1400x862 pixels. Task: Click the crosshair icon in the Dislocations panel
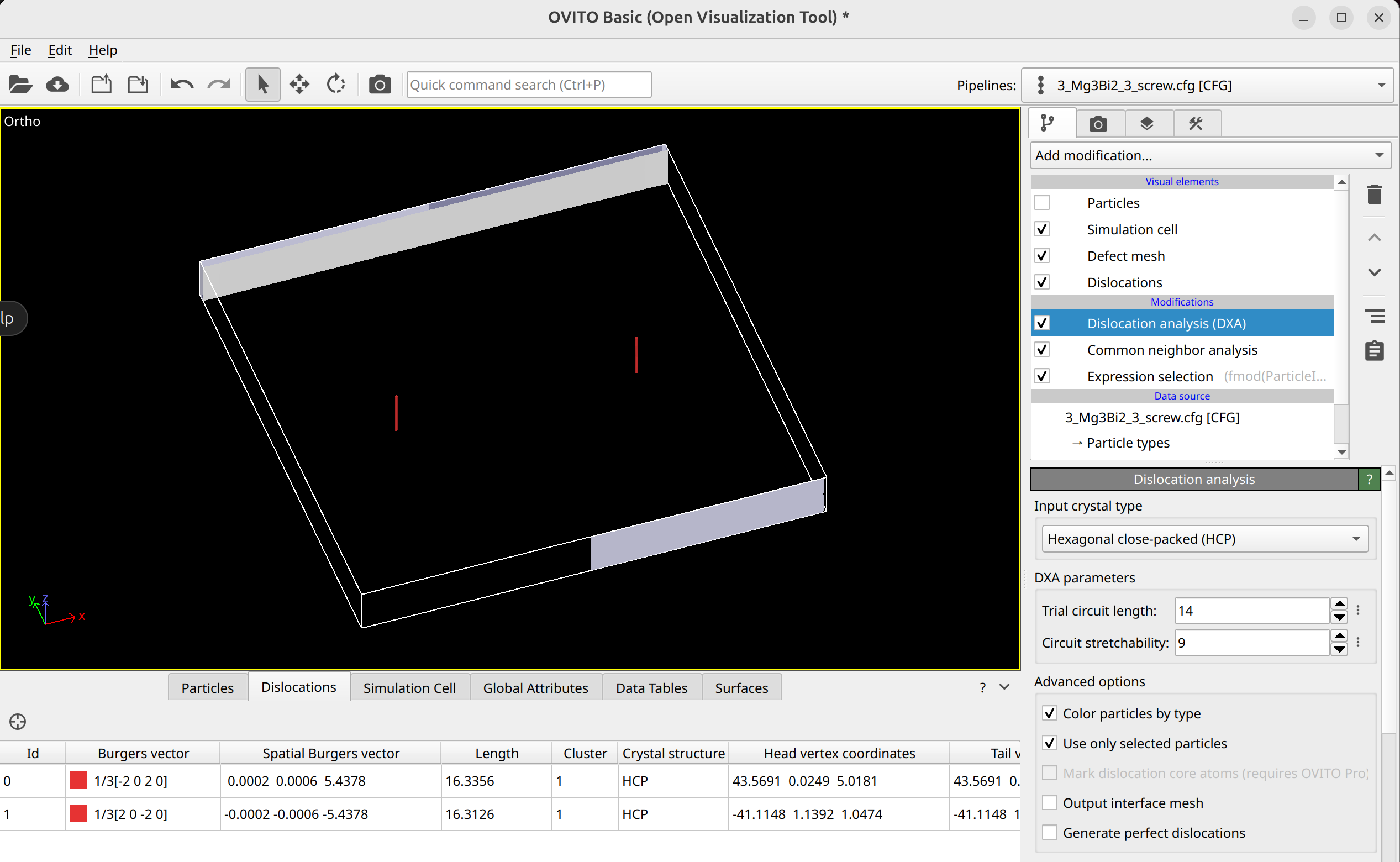[18, 722]
